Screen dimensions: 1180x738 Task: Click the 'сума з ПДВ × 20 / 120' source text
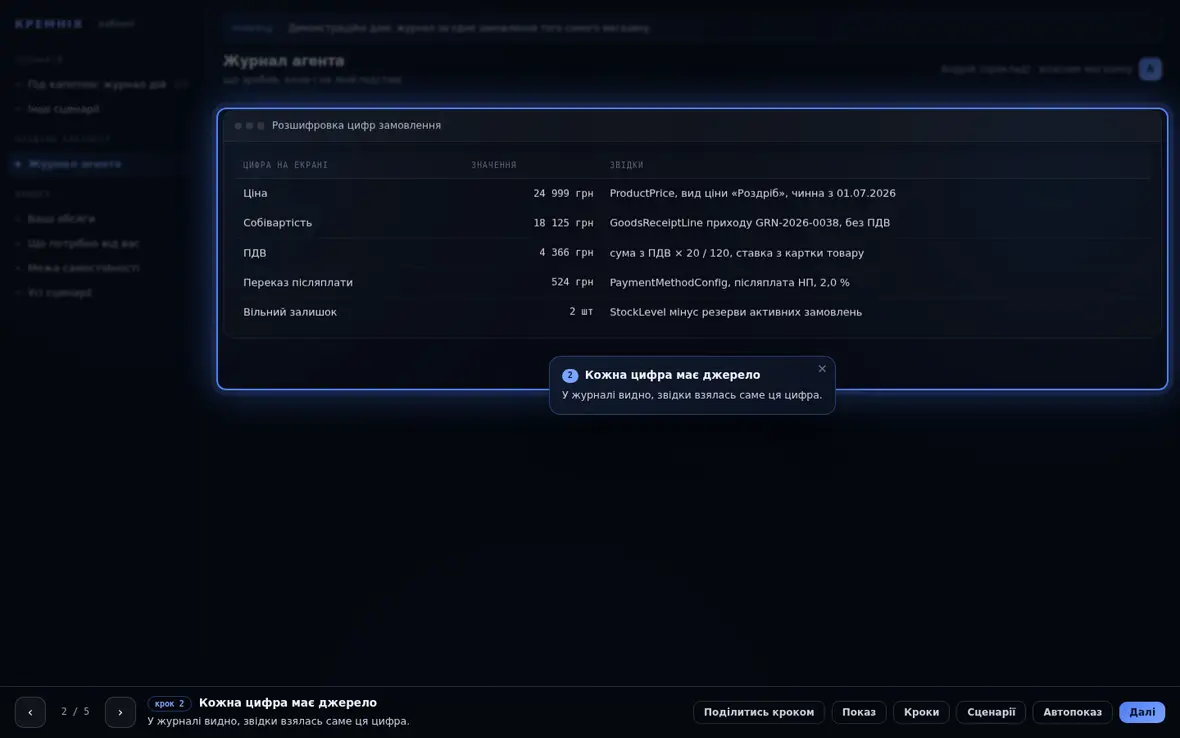[737, 253]
